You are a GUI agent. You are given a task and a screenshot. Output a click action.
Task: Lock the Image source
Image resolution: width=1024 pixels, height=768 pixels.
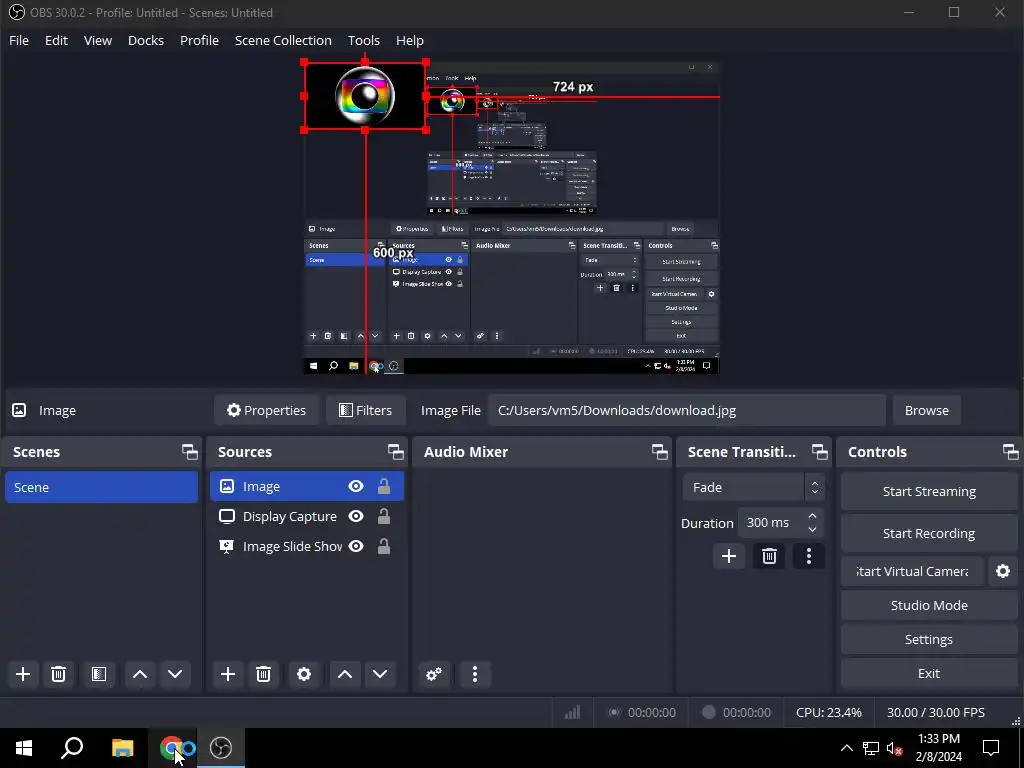point(384,486)
